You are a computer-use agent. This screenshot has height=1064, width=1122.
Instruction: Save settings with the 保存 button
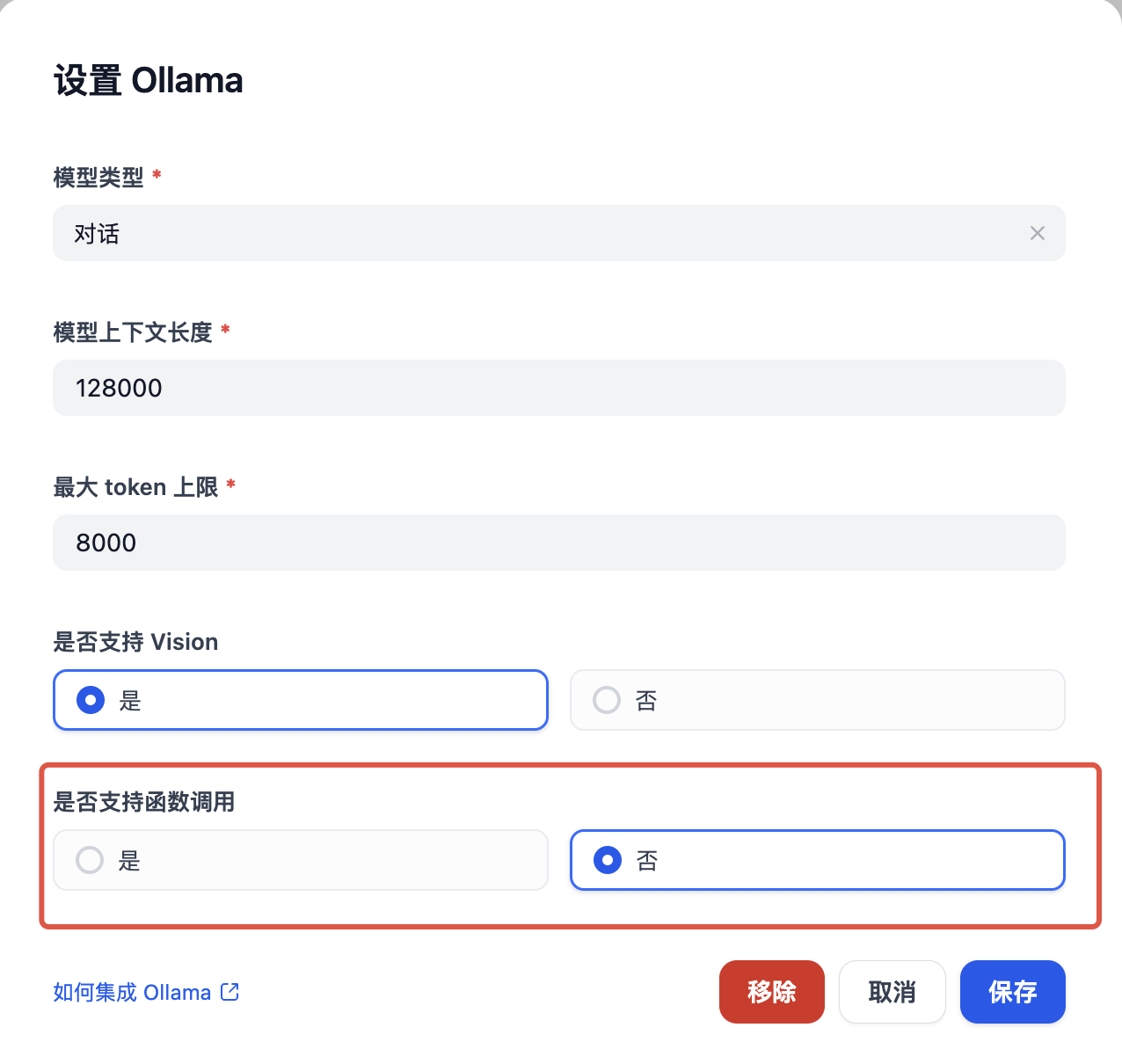tap(1012, 992)
